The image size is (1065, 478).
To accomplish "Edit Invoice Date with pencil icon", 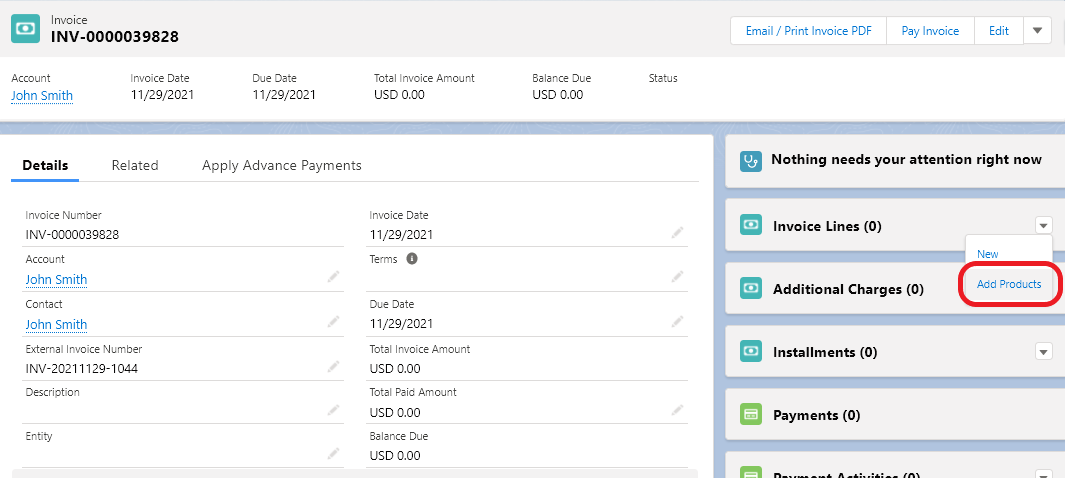I will [678, 232].
